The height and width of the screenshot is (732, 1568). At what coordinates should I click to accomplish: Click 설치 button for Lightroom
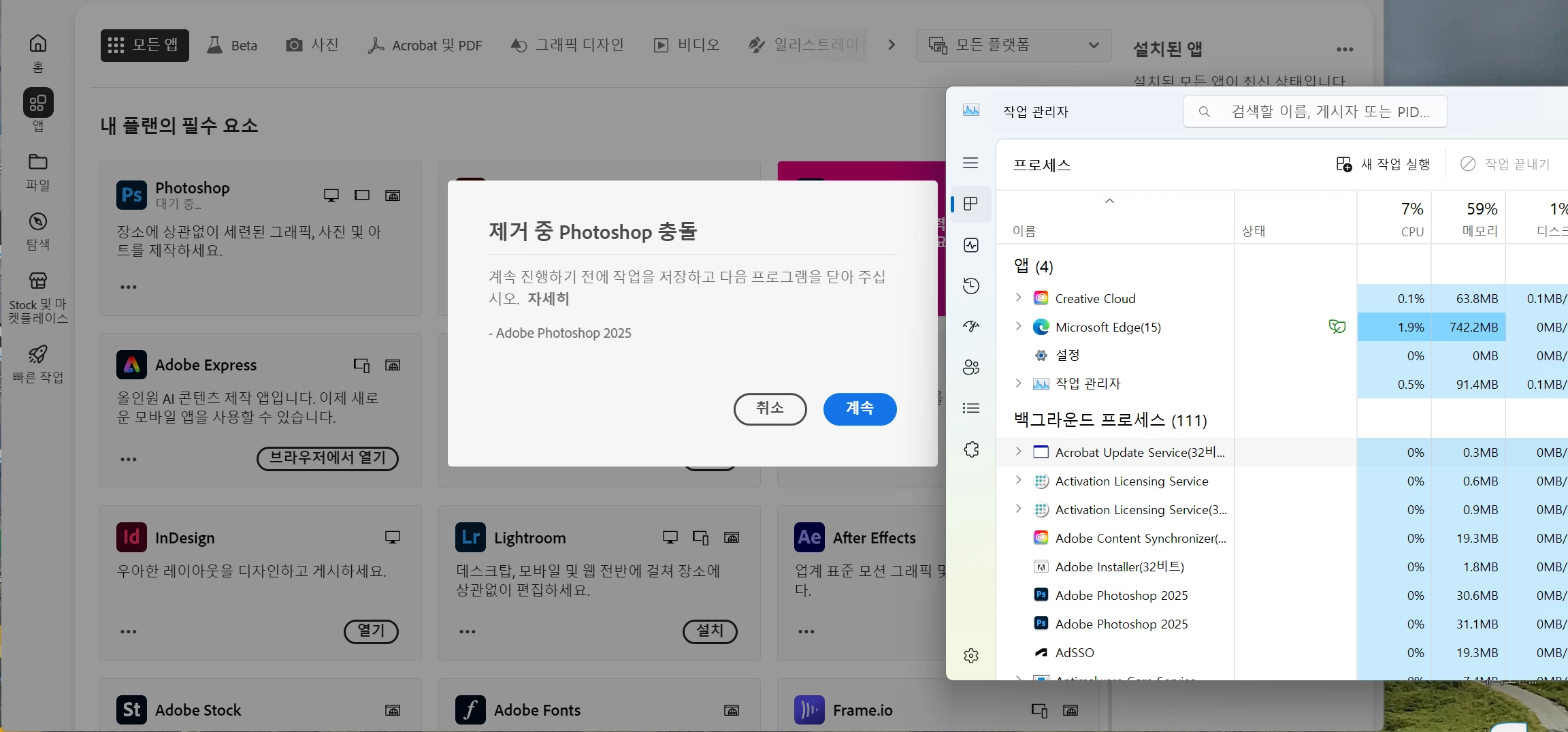tap(710, 631)
